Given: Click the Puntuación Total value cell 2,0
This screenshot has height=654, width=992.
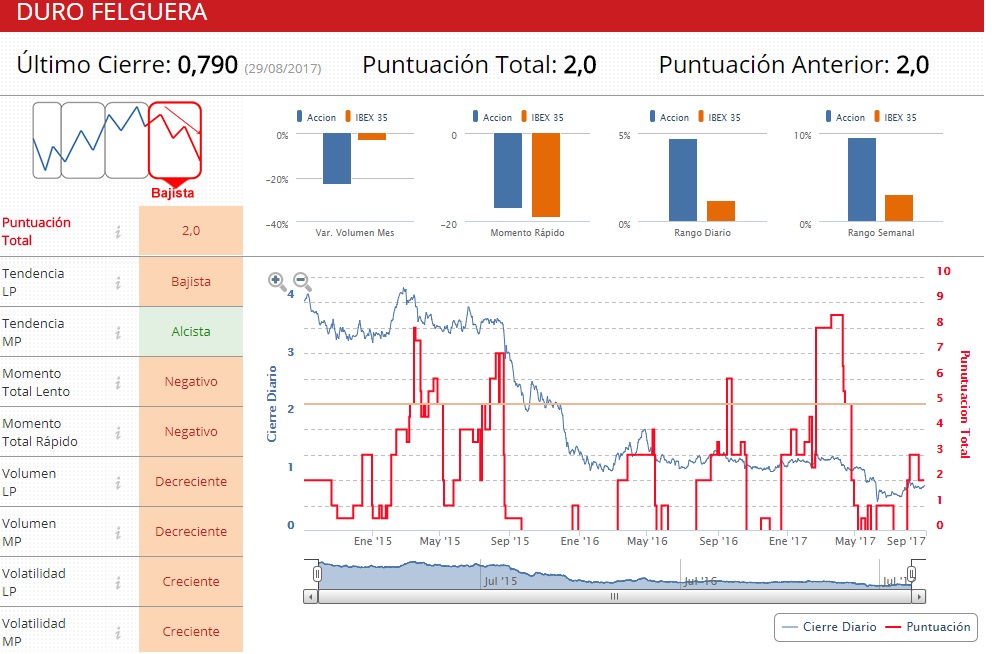Looking at the screenshot, I should pos(191,231).
